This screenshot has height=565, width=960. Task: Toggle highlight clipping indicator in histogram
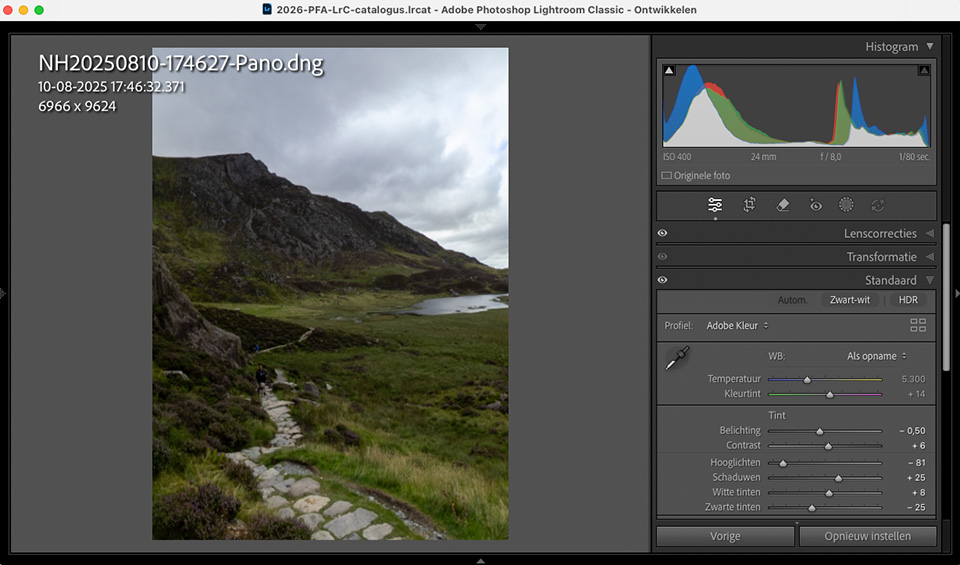924,70
